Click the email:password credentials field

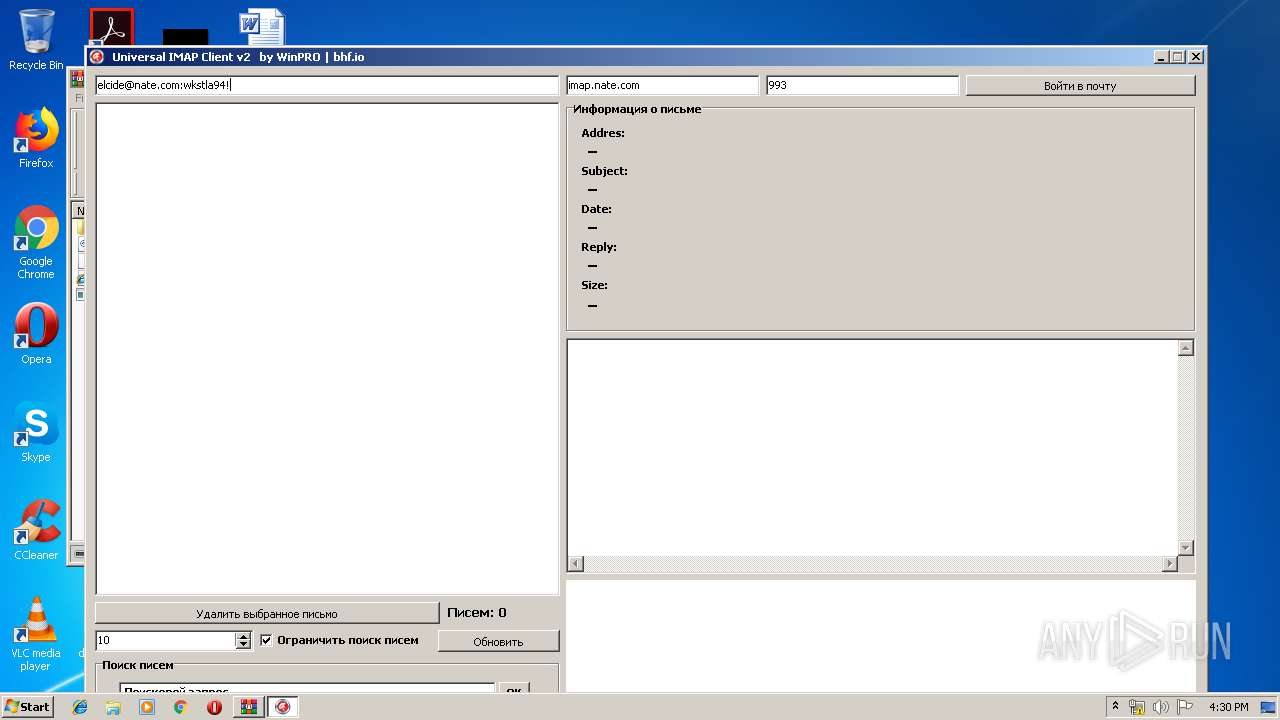coord(326,85)
